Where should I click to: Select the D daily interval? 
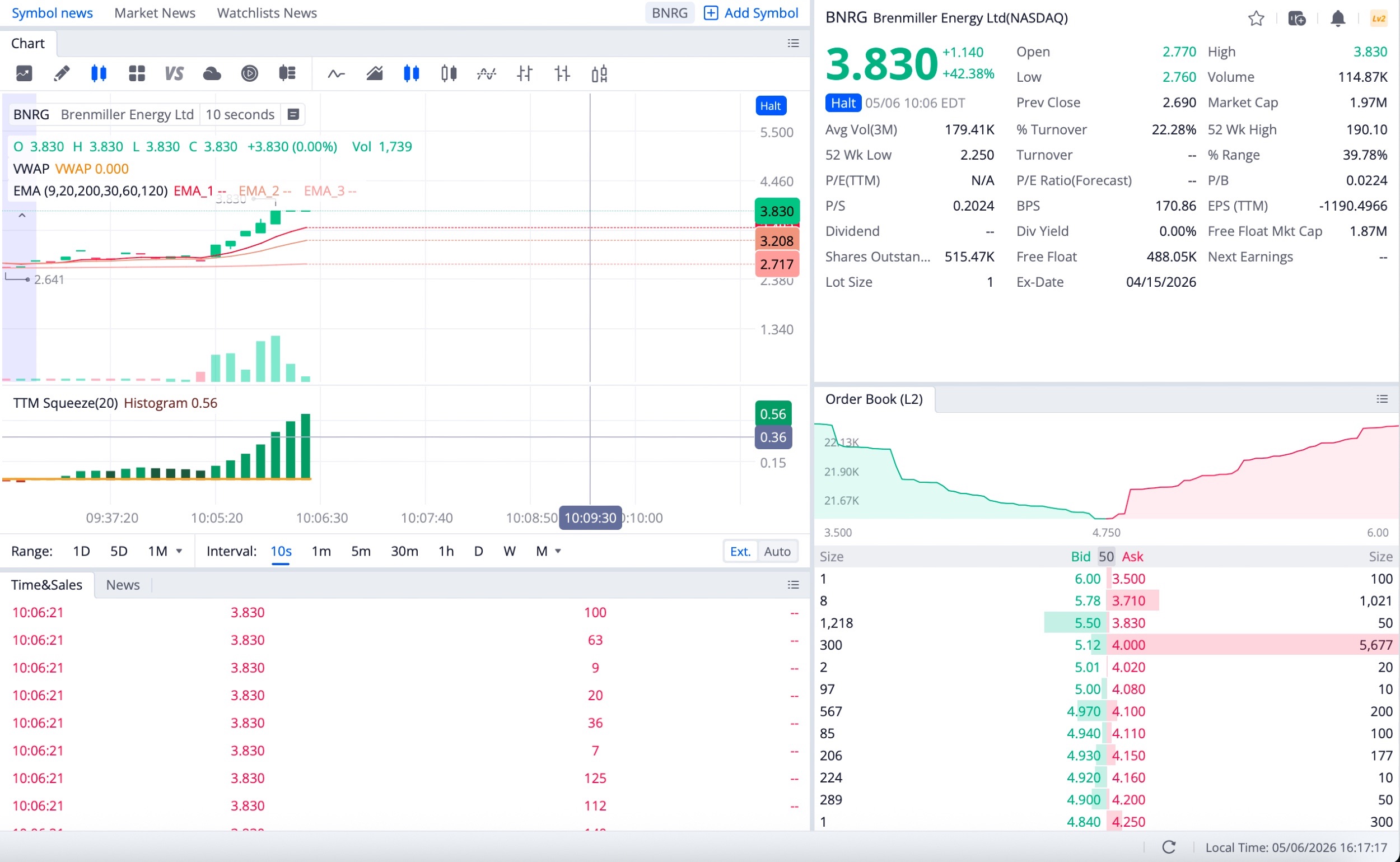click(479, 551)
